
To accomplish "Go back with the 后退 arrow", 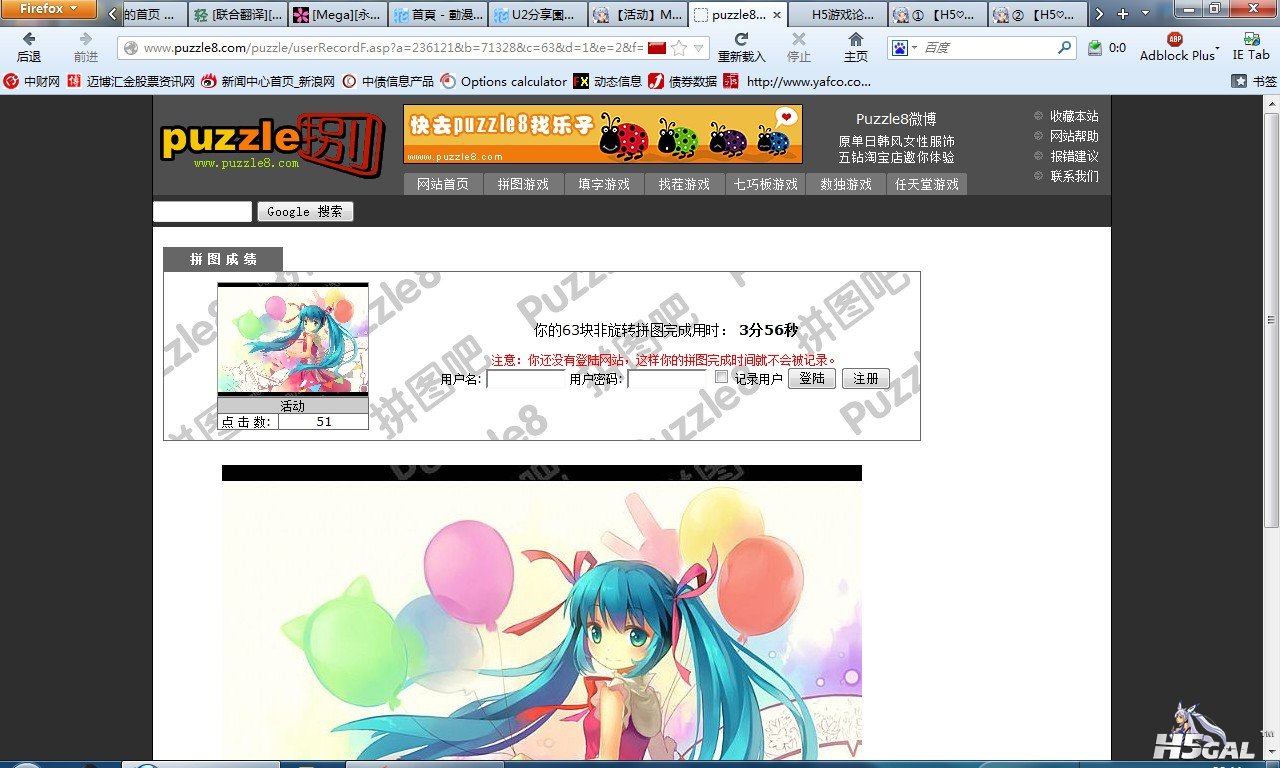I will (x=29, y=46).
